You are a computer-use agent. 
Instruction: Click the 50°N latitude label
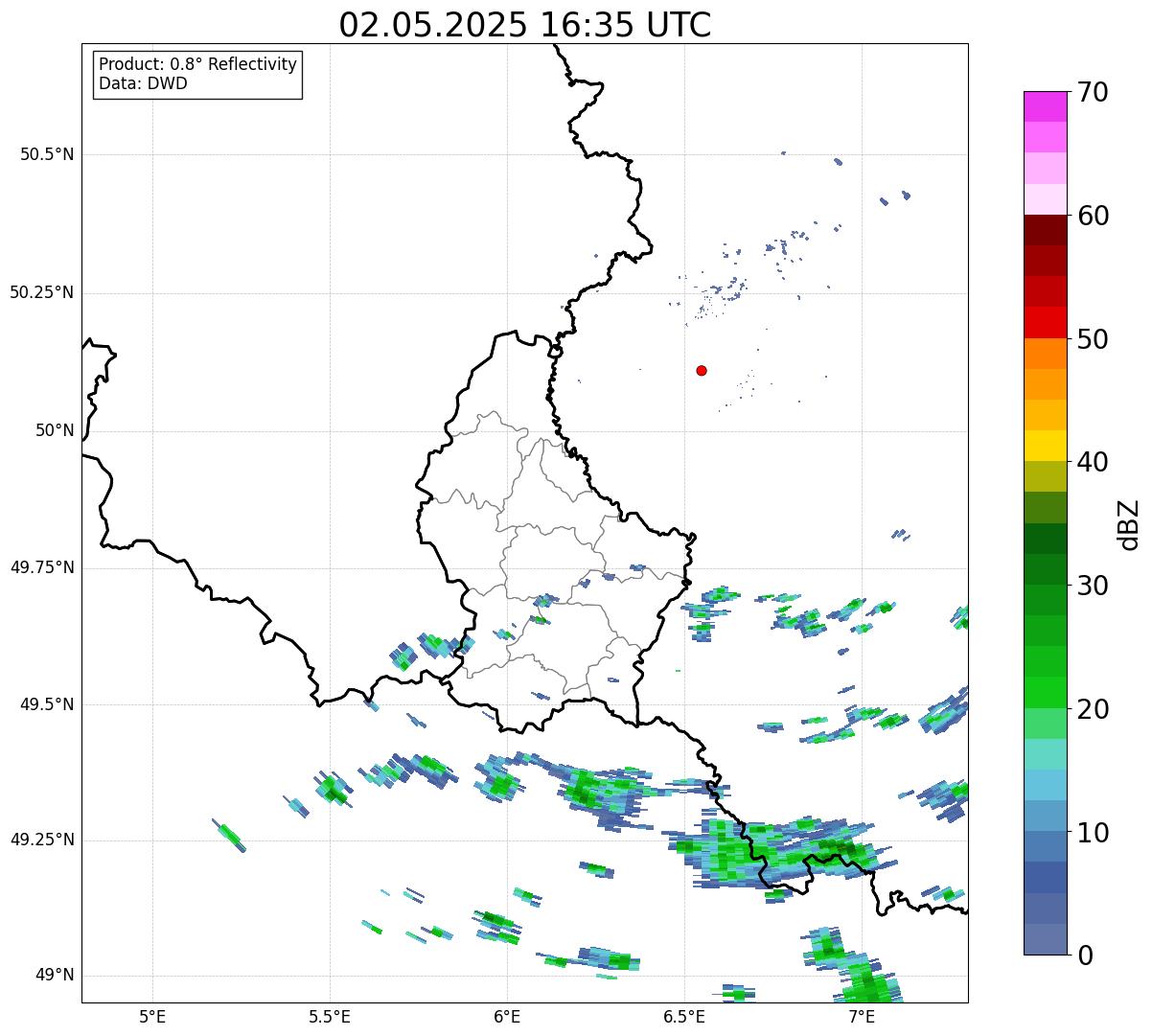tap(55, 430)
